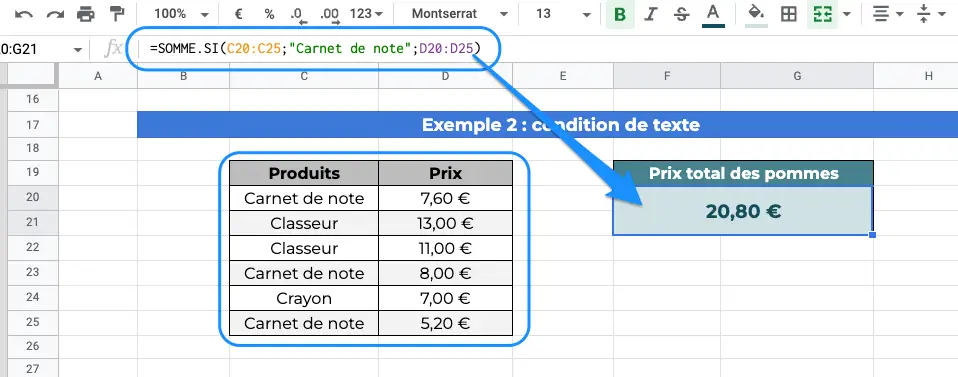Click the undo arrow icon
Viewport: 958px width, 377px height.
click(24, 14)
